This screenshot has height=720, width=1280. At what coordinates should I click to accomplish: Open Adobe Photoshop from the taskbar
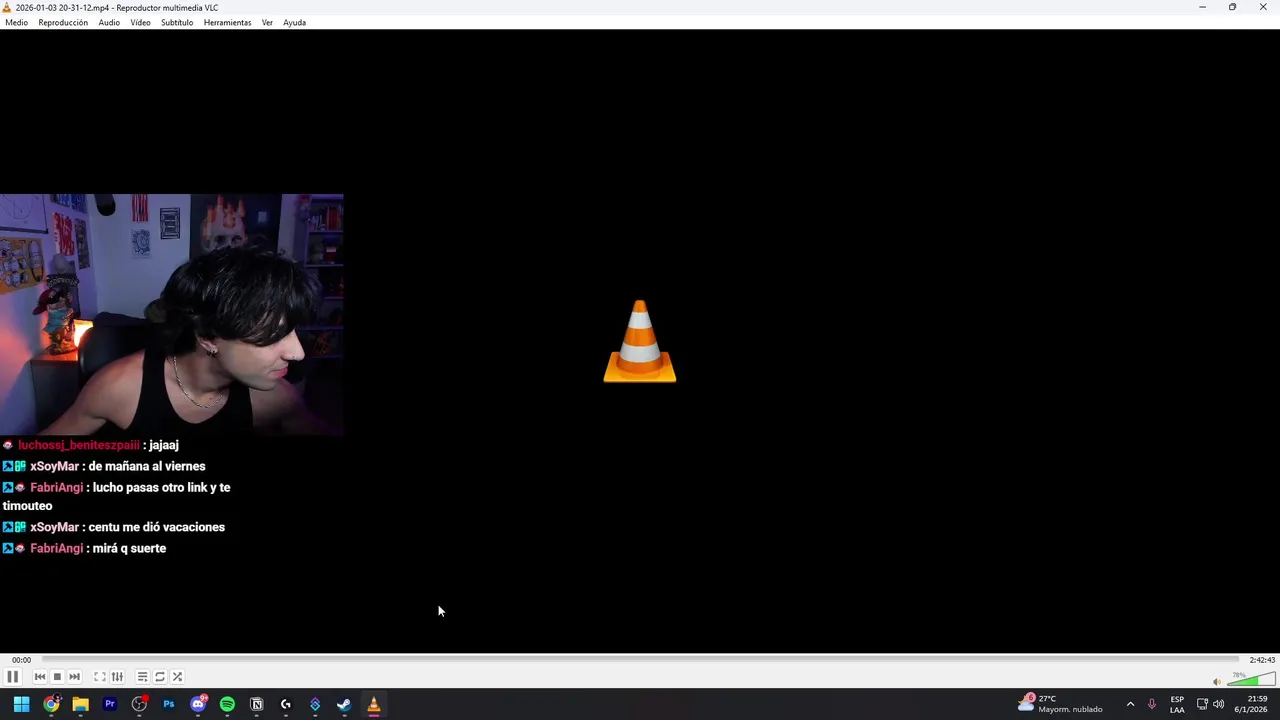pos(168,704)
